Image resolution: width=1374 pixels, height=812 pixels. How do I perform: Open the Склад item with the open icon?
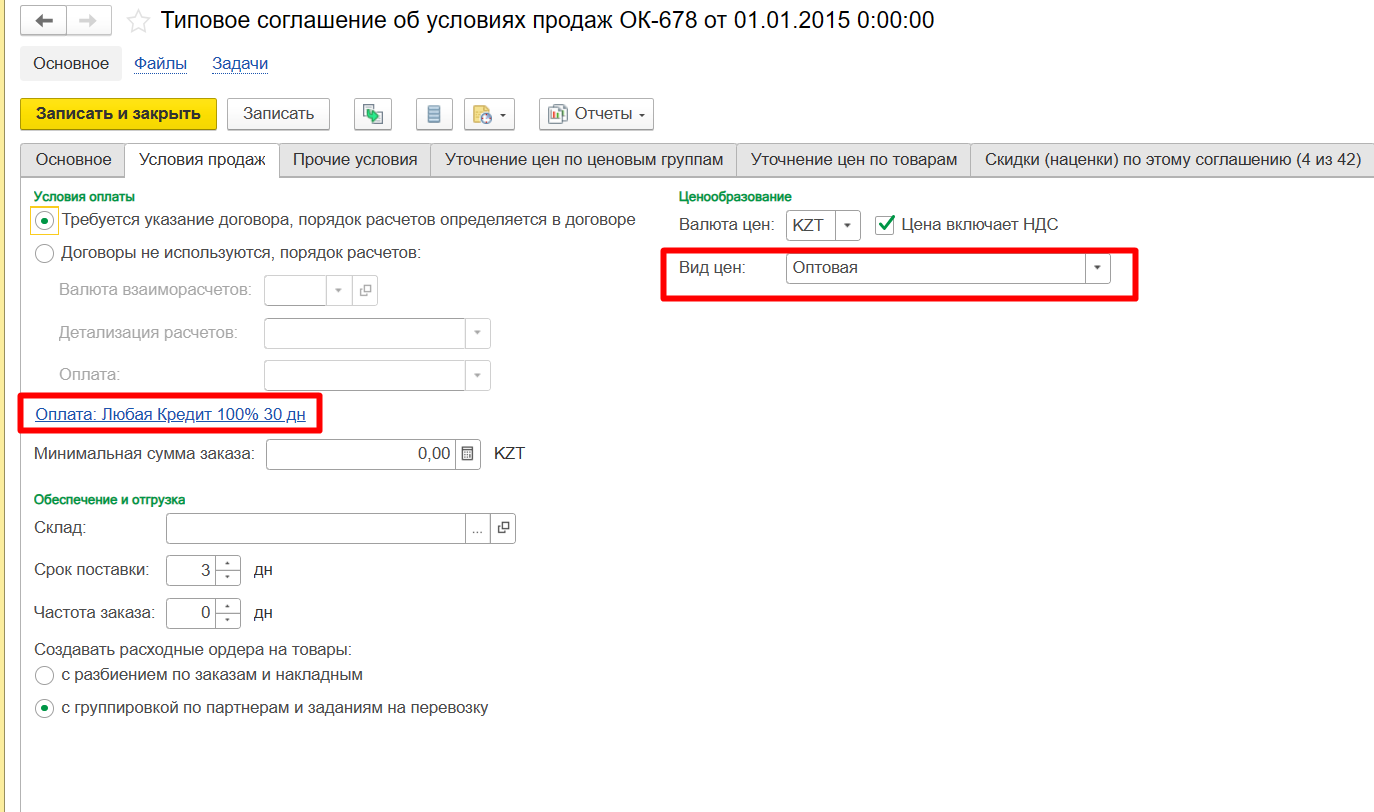click(x=504, y=528)
